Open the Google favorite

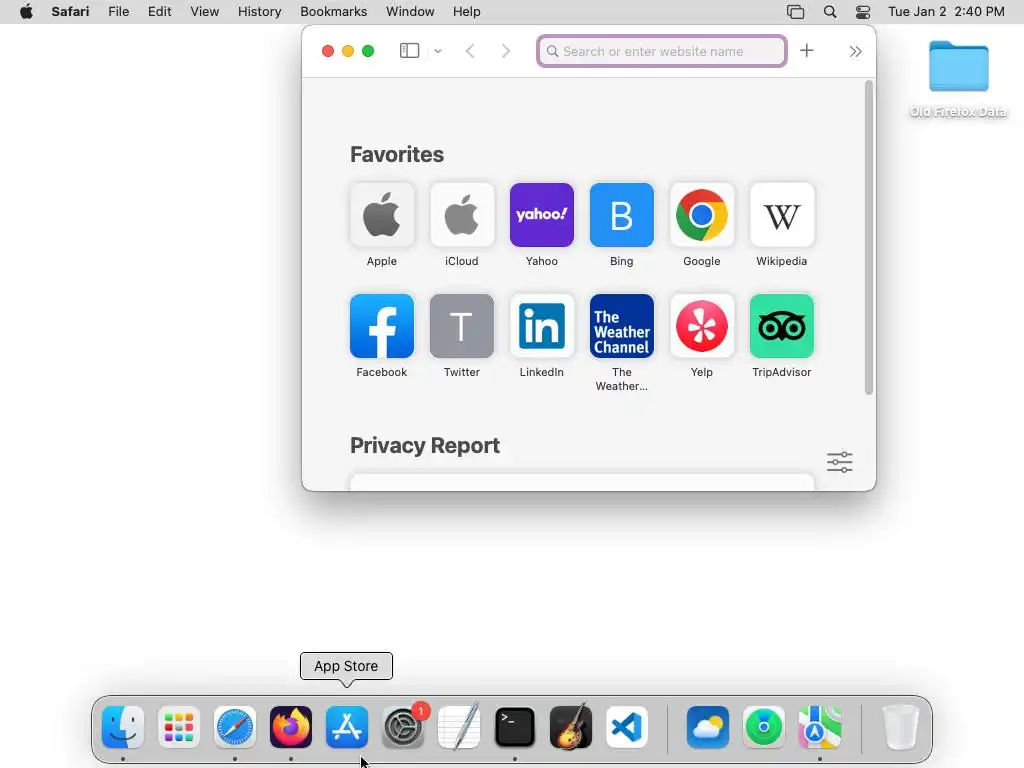tap(701, 215)
